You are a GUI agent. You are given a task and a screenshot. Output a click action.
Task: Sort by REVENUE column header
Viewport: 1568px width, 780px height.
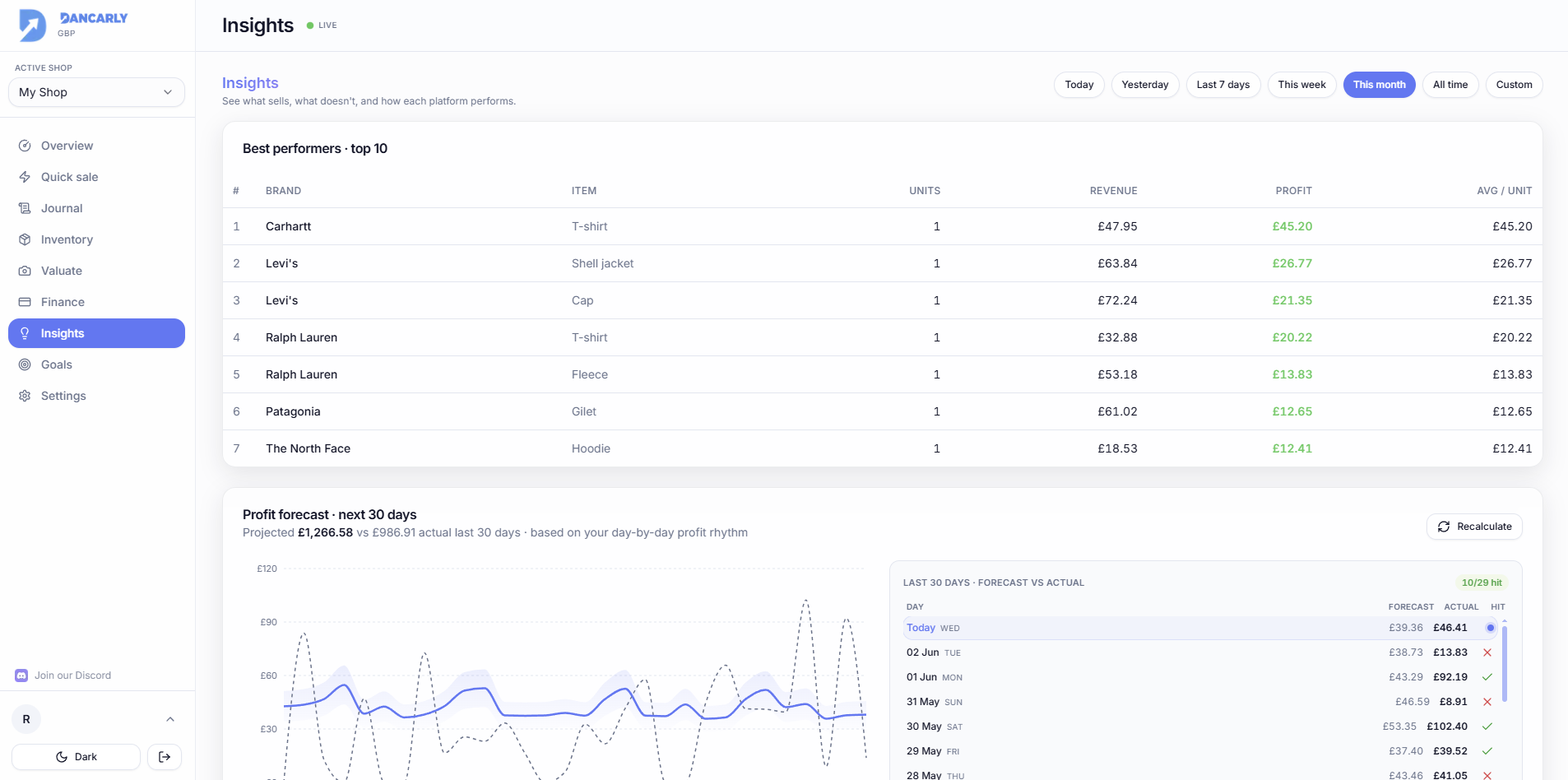point(1113,191)
